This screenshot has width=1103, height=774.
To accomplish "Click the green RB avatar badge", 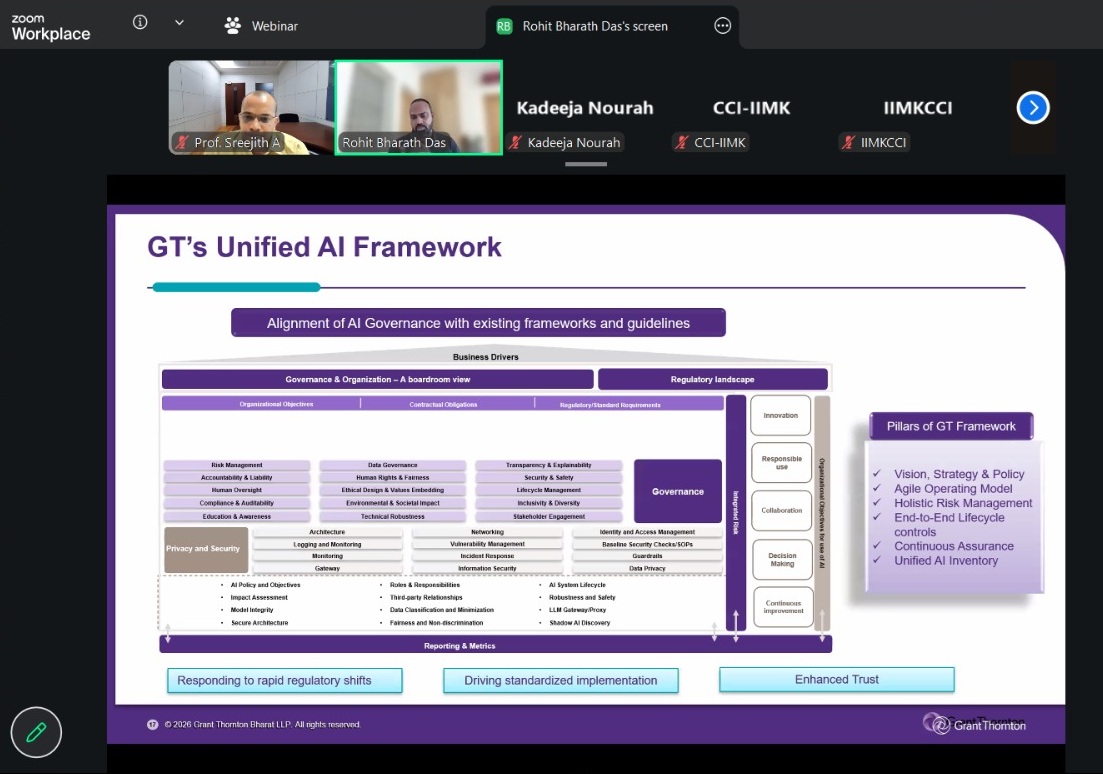I will tap(504, 26).
